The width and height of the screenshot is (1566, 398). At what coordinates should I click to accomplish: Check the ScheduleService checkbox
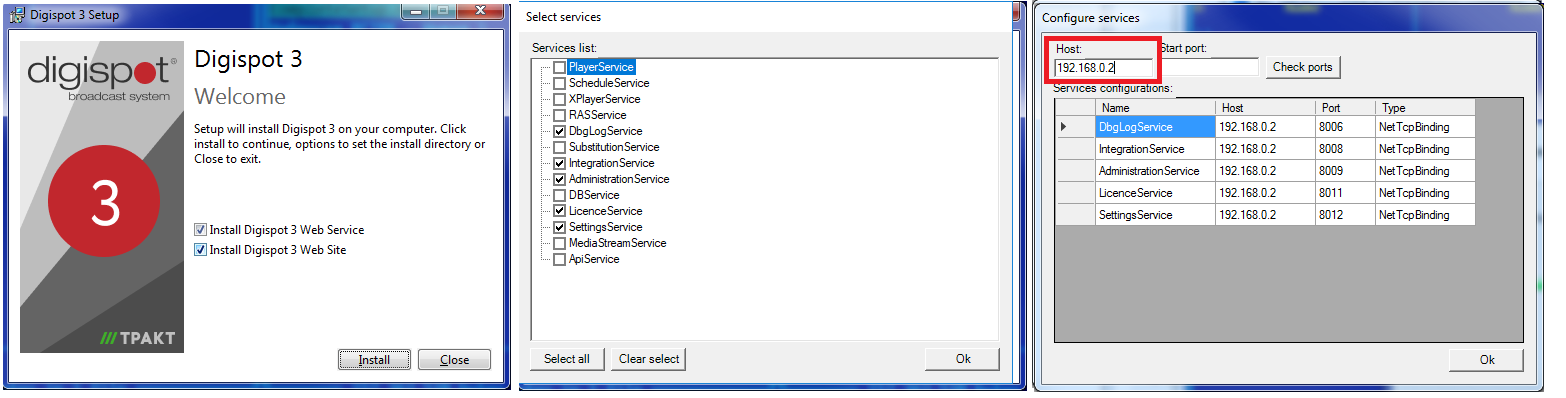click(x=559, y=83)
